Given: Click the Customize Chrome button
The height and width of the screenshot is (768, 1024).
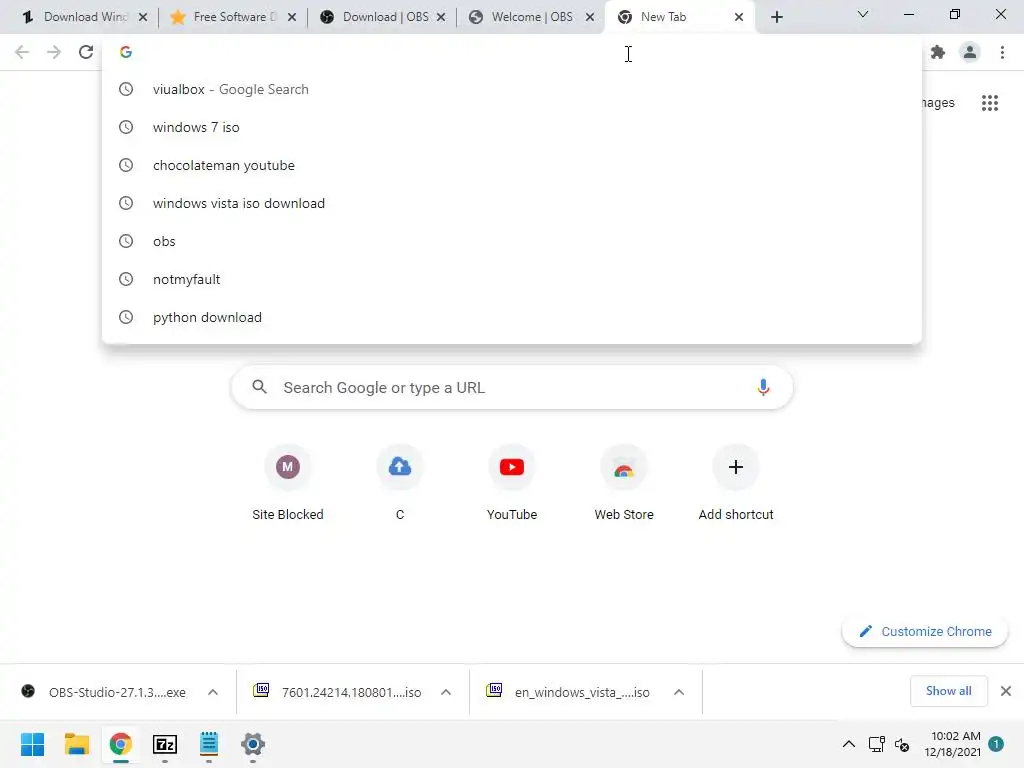Looking at the screenshot, I should [925, 632].
